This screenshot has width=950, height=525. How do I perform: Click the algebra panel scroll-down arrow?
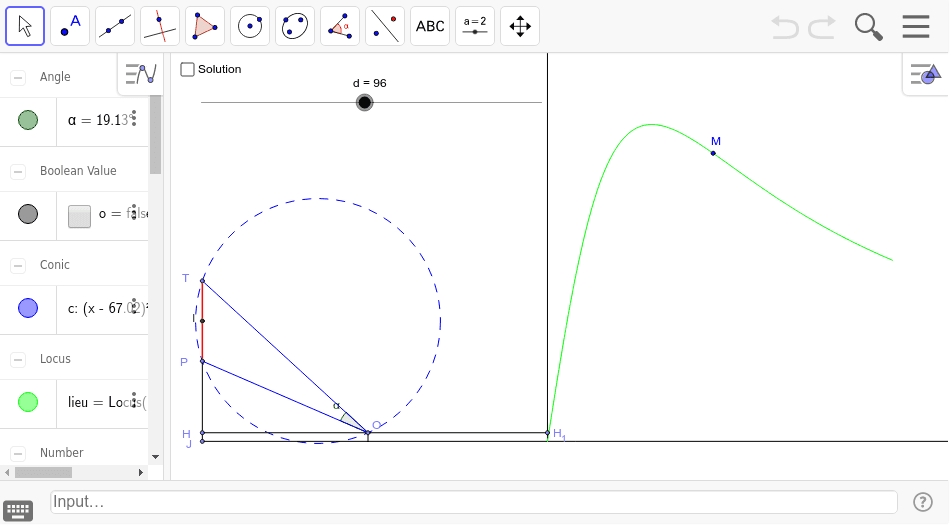click(155, 457)
